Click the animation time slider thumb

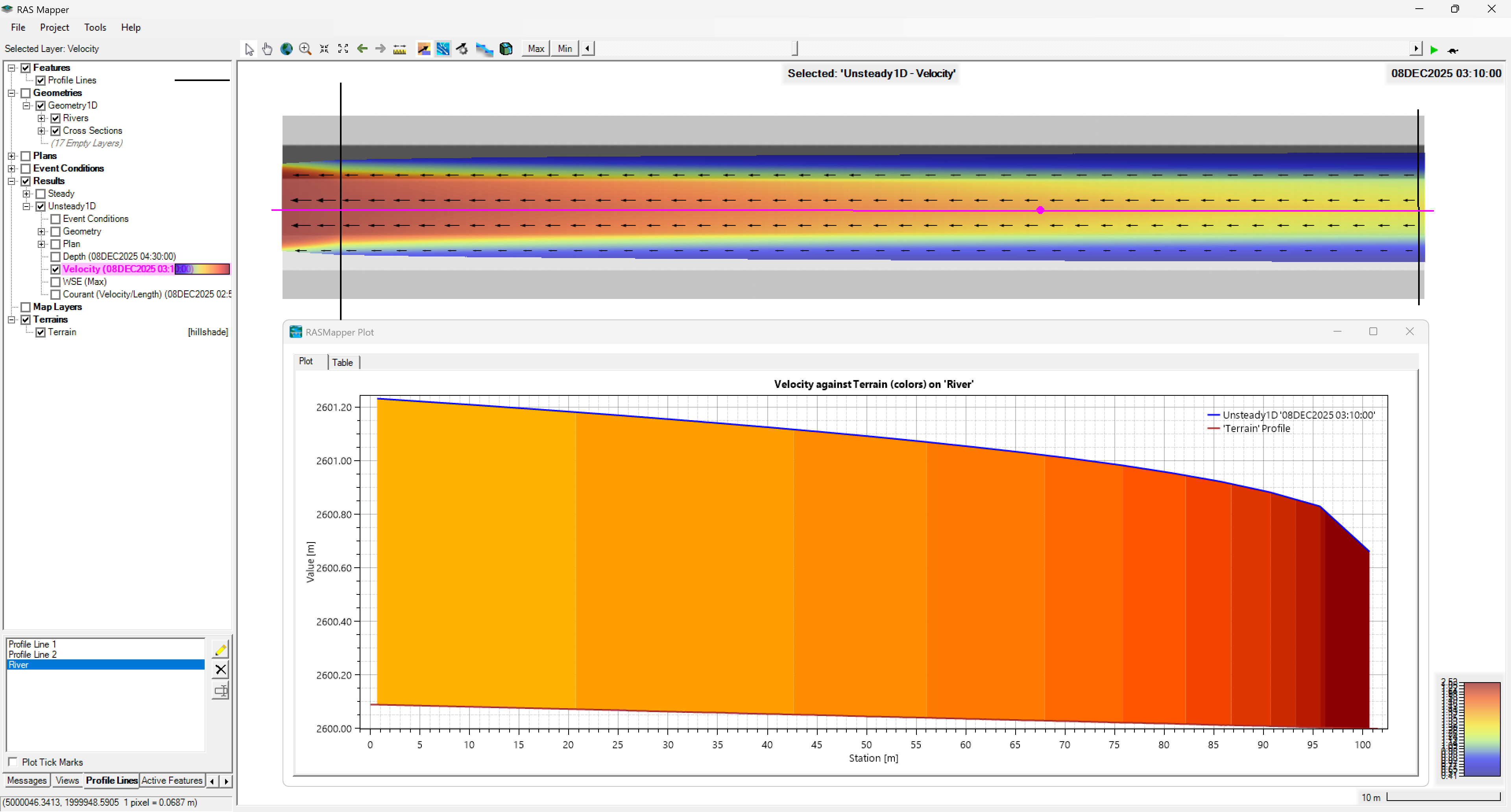795,49
